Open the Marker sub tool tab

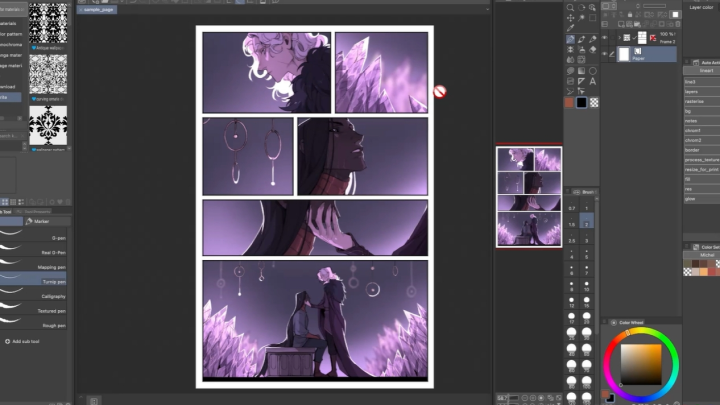pyautogui.click(x=40, y=221)
